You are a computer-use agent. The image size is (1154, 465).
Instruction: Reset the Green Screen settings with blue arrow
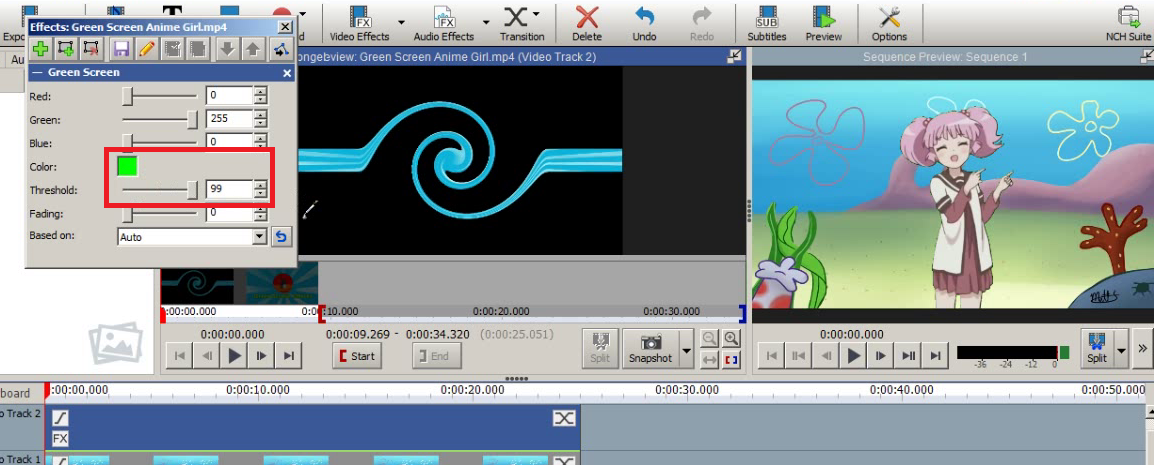point(281,237)
